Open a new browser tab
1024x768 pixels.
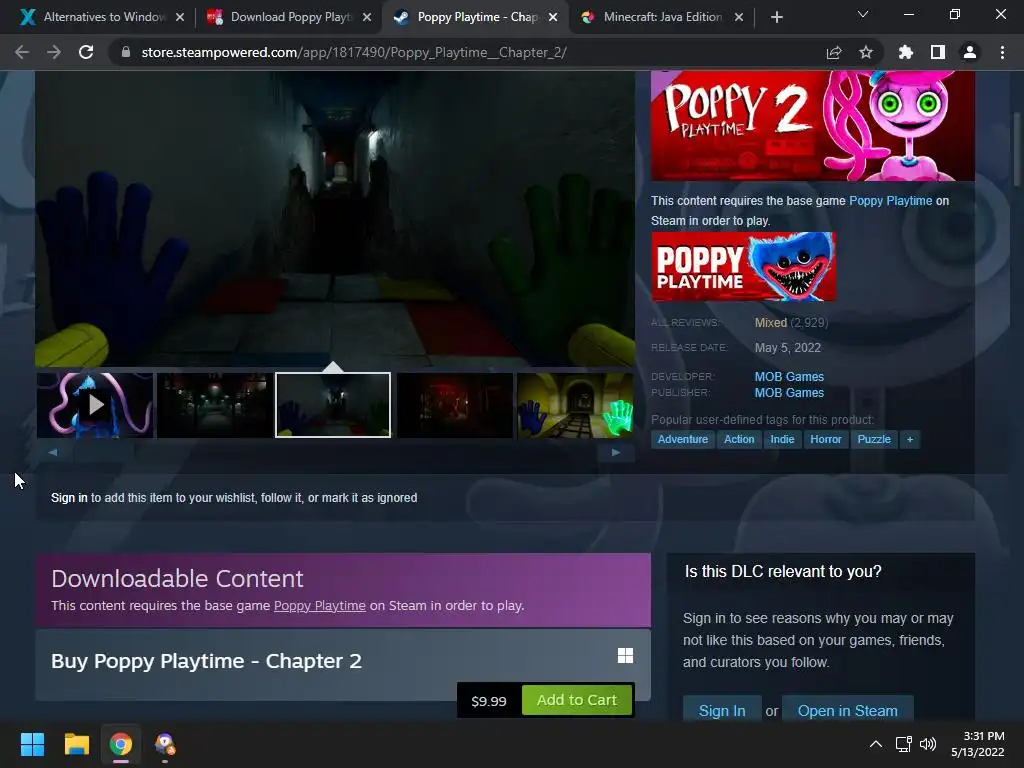pyautogui.click(x=776, y=17)
